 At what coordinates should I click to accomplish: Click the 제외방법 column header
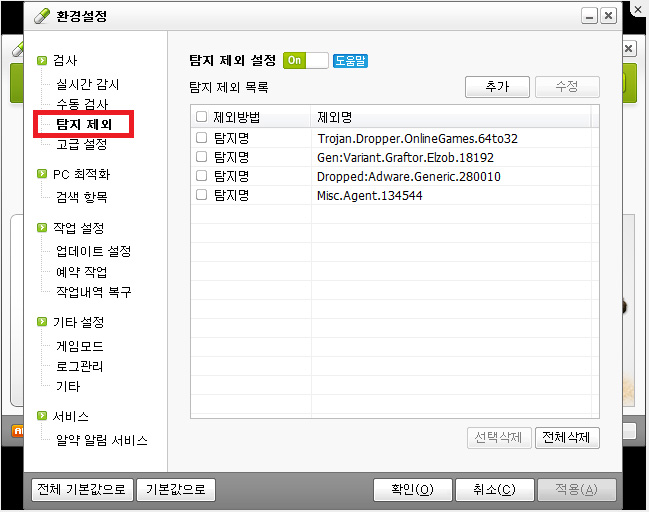pyautogui.click(x=251, y=117)
